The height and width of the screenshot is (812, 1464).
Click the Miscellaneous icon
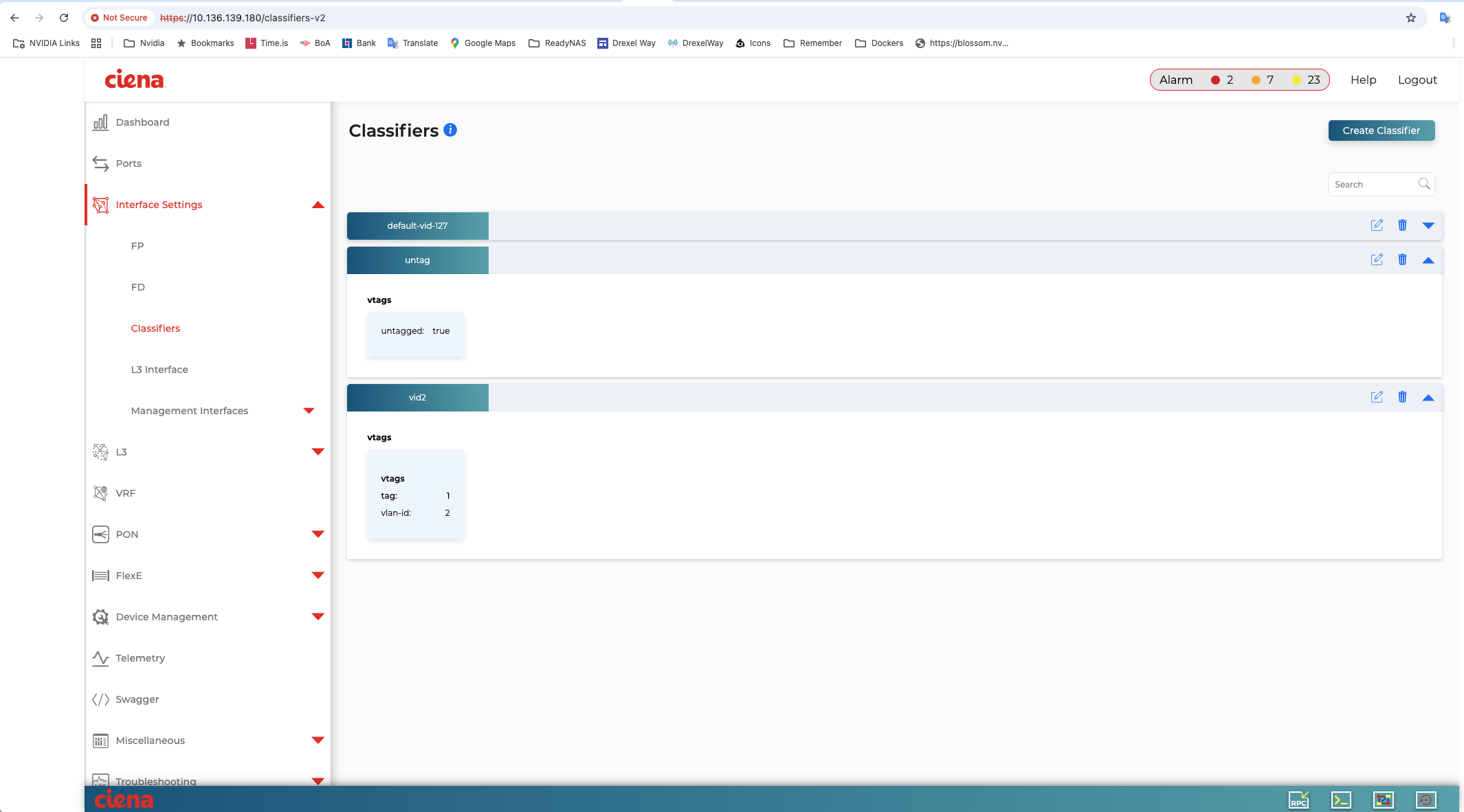100,741
